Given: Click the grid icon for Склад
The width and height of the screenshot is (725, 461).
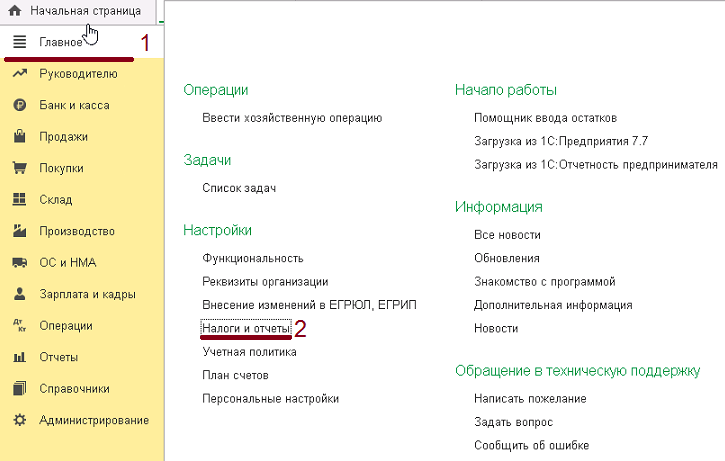Looking at the screenshot, I should tap(19, 199).
